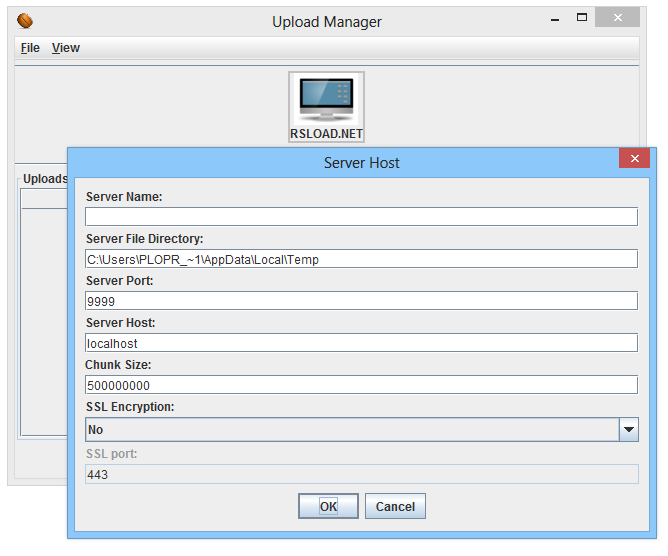Click the RSLOAD.NET monitor icon
The image size is (668, 556).
click(326, 107)
